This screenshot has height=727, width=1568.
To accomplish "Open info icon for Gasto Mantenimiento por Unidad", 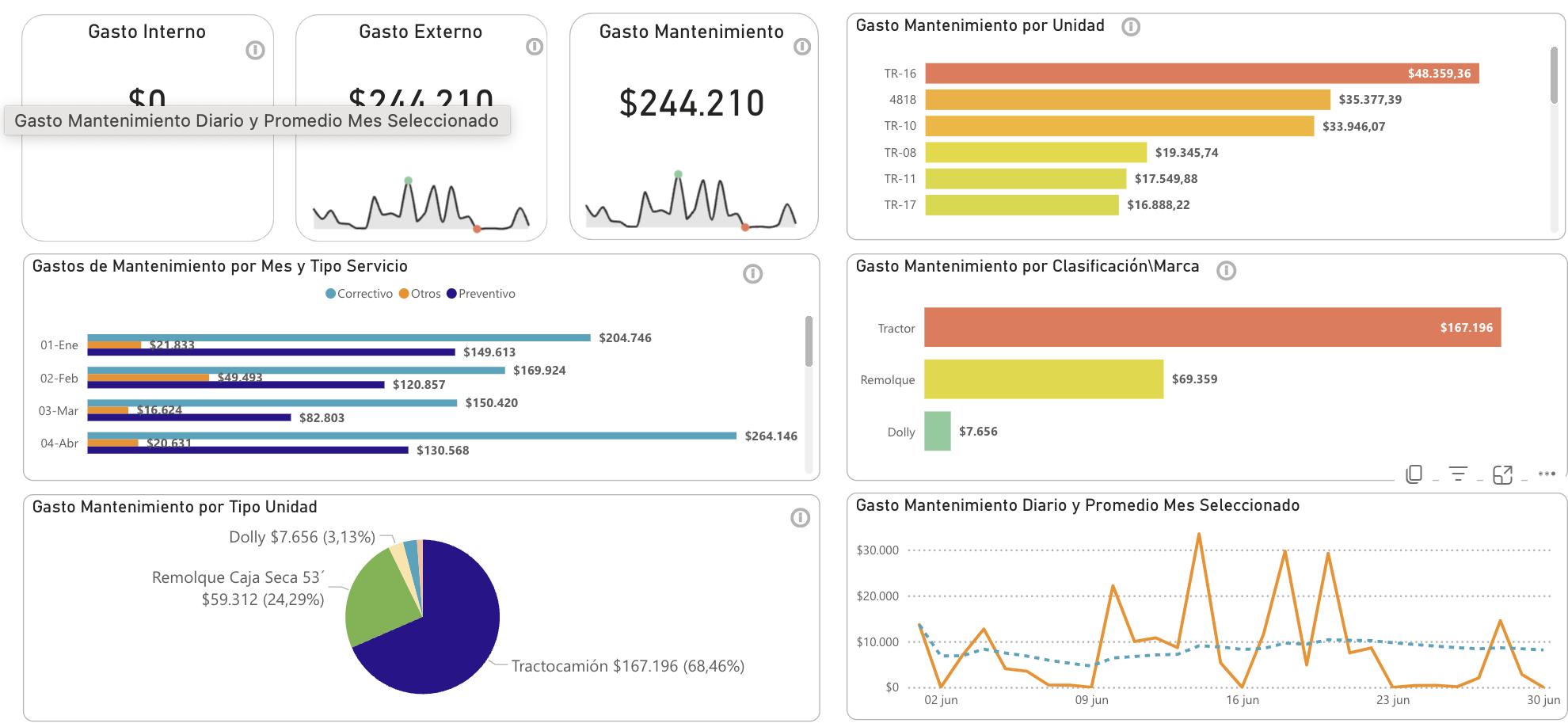I will pyautogui.click(x=1131, y=27).
